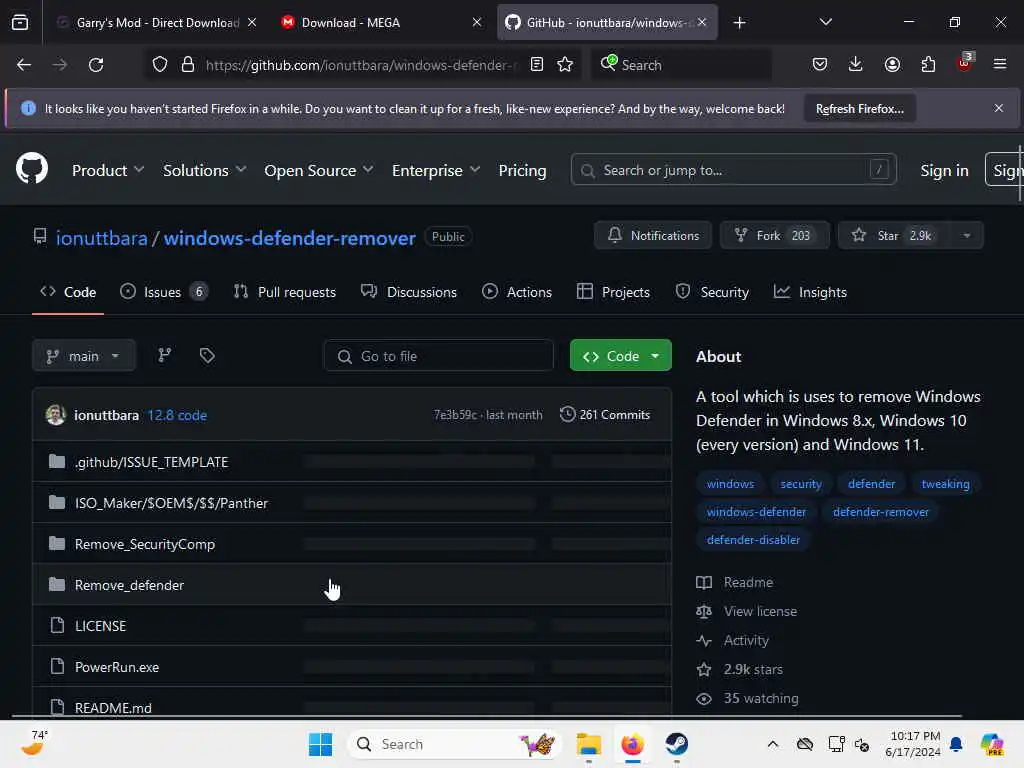Open the Remove_SecurityComp folder
This screenshot has width=1024, height=768.
pos(145,544)
